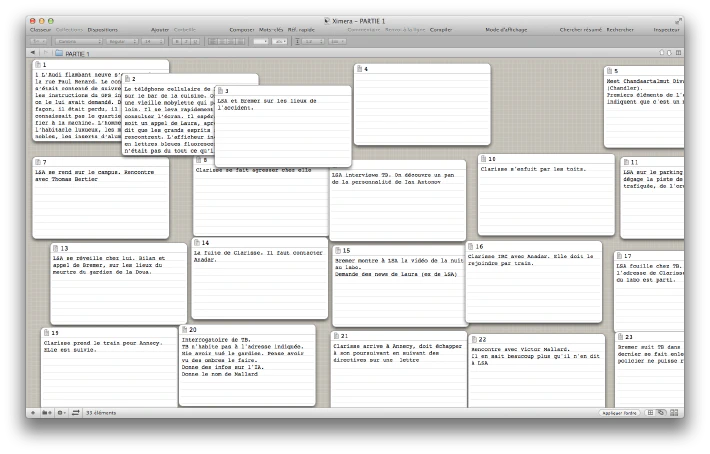Click the arrows icon beside 33 éléments
Screen dimensions: 710x454
(x=76, y=412)
